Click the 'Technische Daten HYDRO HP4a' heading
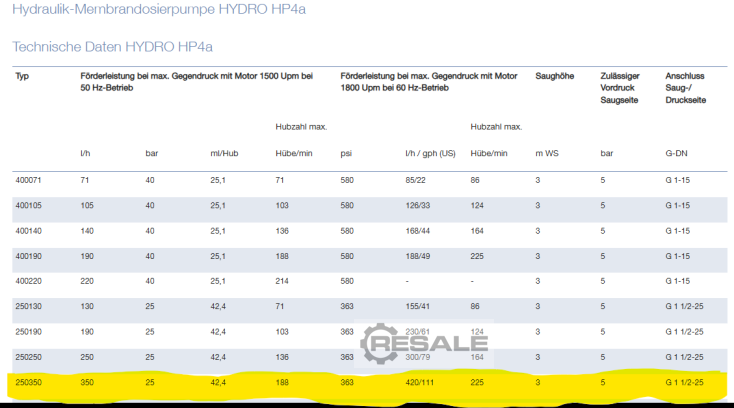Viewport: 734px width, 408px height. tap(112, 47)
